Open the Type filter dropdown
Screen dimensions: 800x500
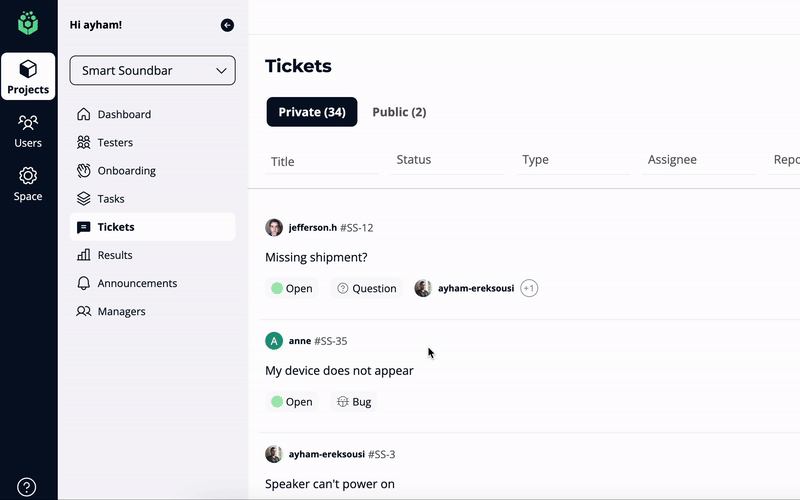coord(573,160)
